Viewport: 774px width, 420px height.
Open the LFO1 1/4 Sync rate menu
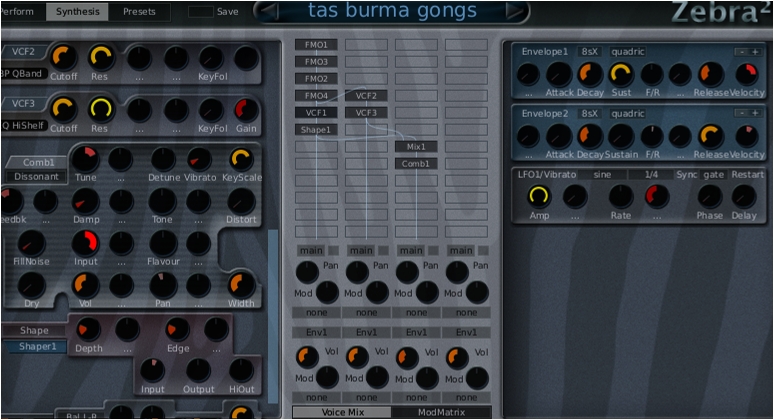tap(651, 175)
